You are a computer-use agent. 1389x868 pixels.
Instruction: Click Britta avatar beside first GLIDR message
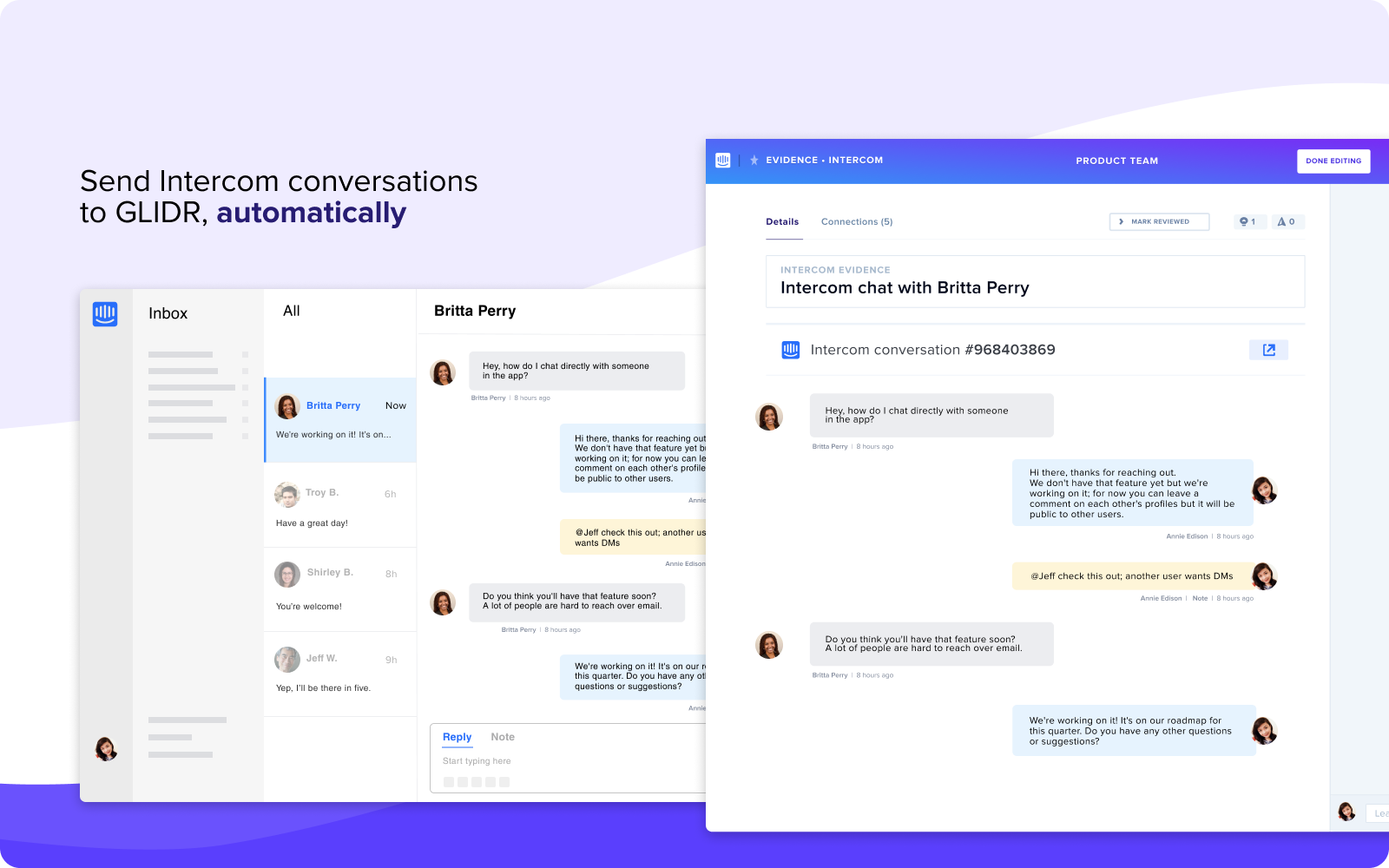pyautogui.click(x=769, y=417)
